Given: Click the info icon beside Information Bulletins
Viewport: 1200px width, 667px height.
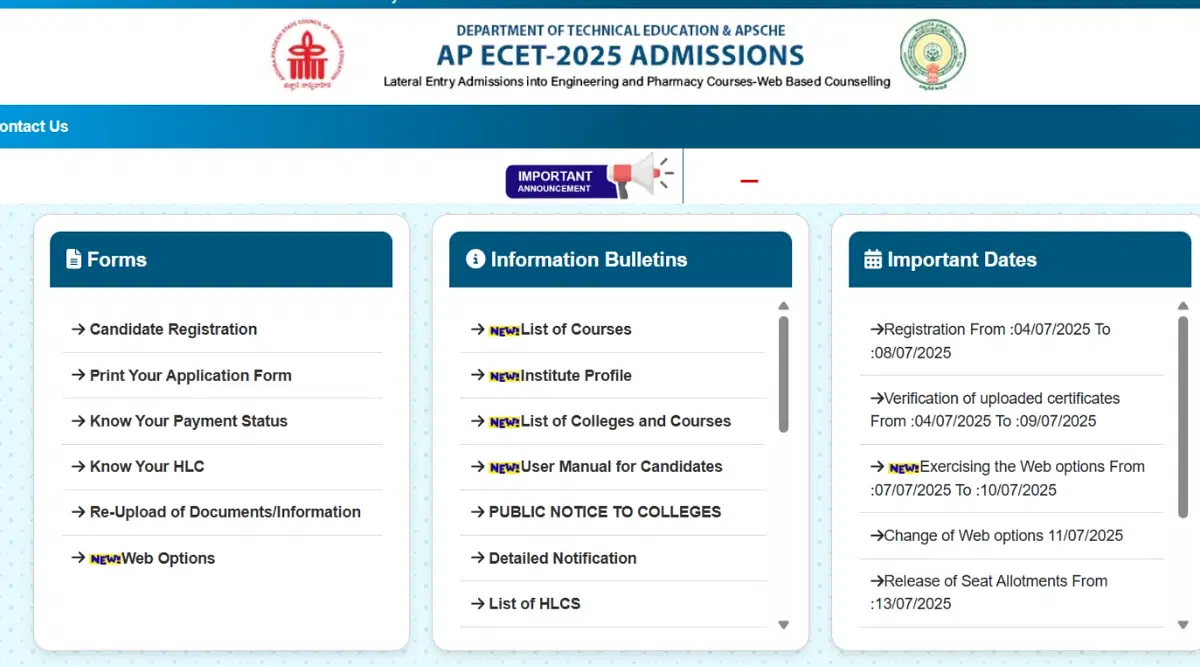Looking at the screenshot, I should coord(475,259).
